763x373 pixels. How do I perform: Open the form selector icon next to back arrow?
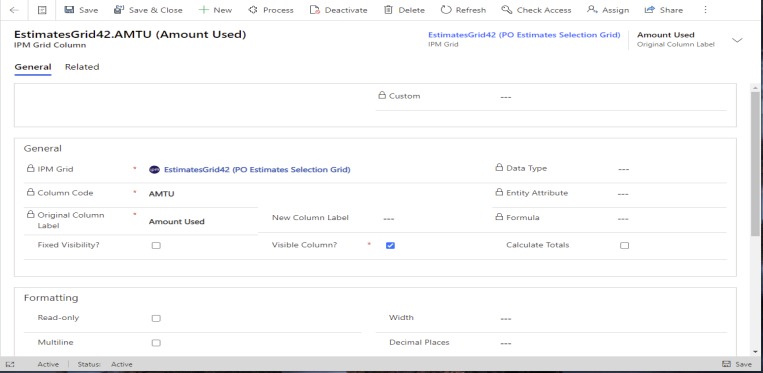[42, 10]
